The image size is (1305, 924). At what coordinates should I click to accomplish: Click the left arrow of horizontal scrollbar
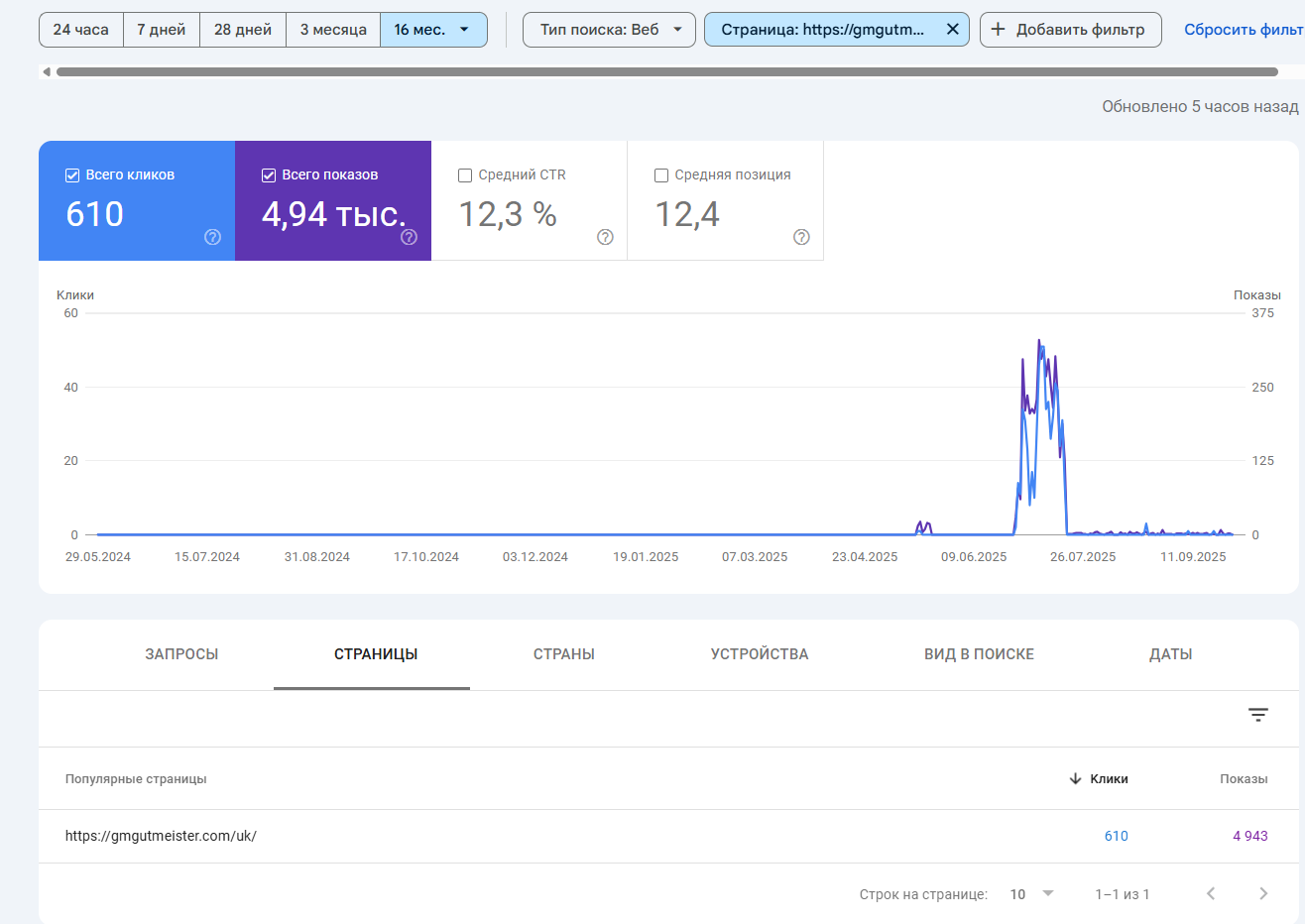46,71
